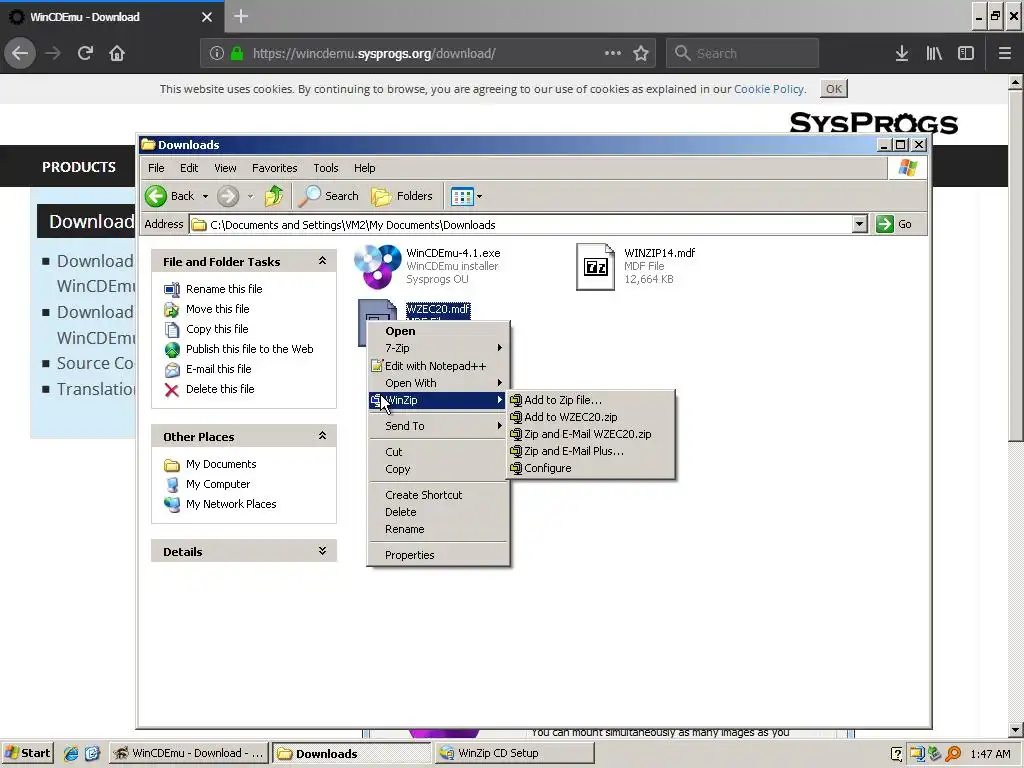The width and height of the screenshot is (1024, 768).
Task: Click the Firefox Search box
Action: pos(743,53)
